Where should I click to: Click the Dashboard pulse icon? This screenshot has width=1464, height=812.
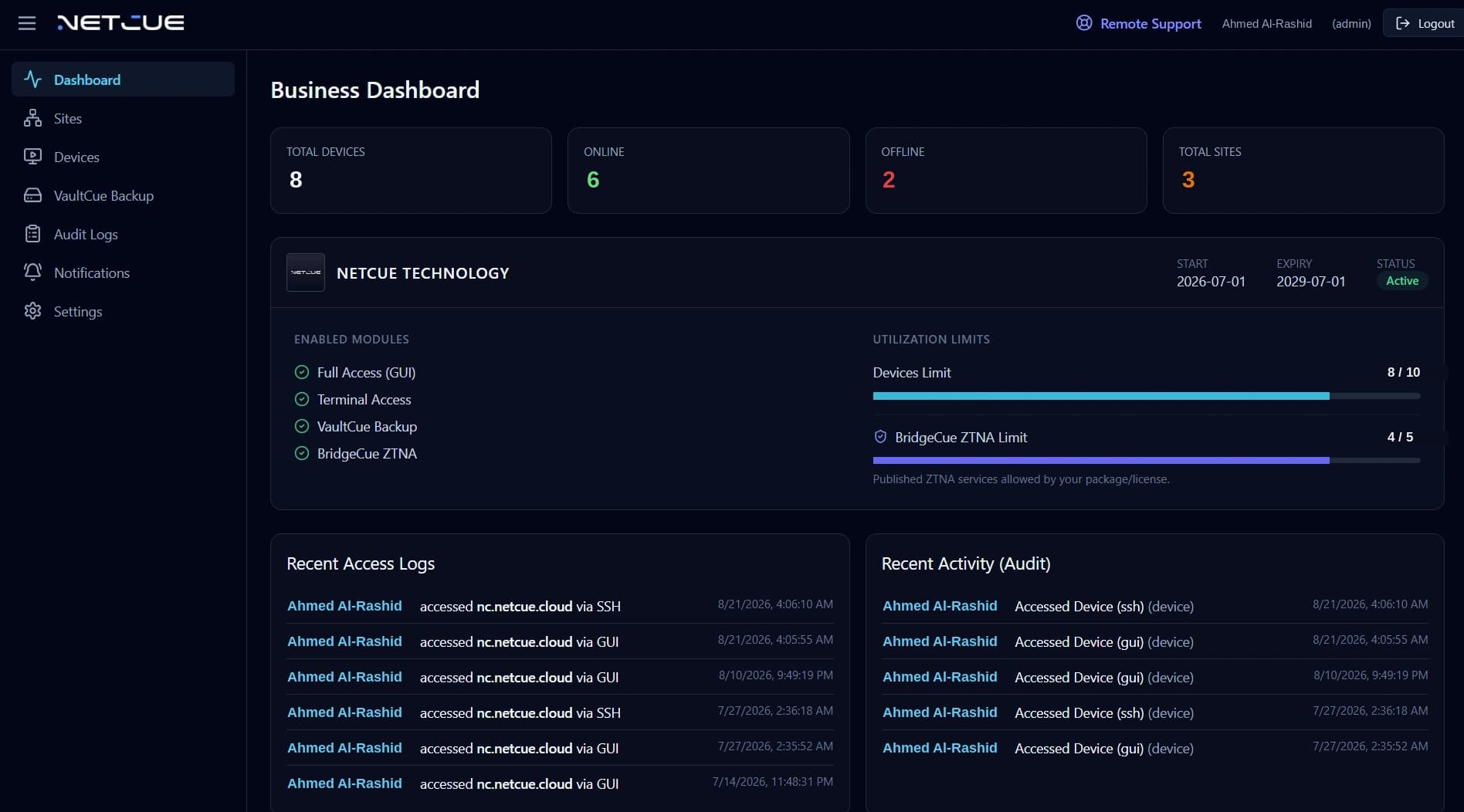click(32, 80)
